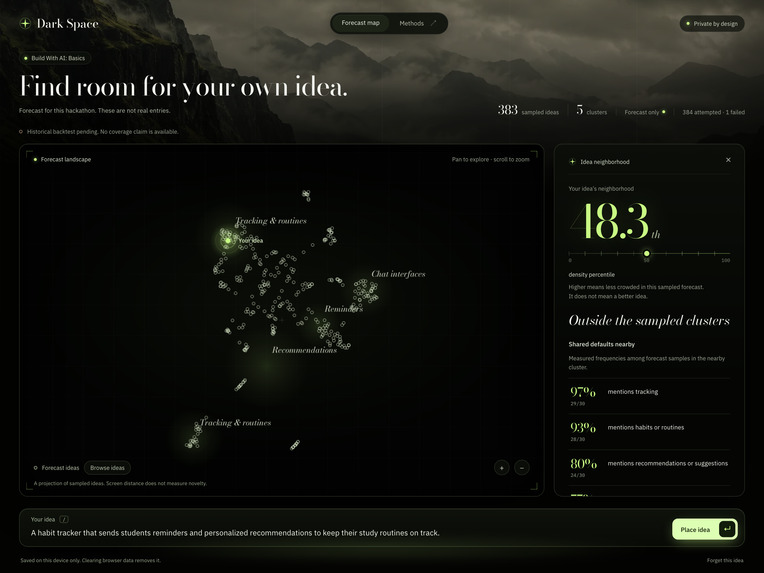Click the 18.3 density percentile value

click(x=615, y=221)
